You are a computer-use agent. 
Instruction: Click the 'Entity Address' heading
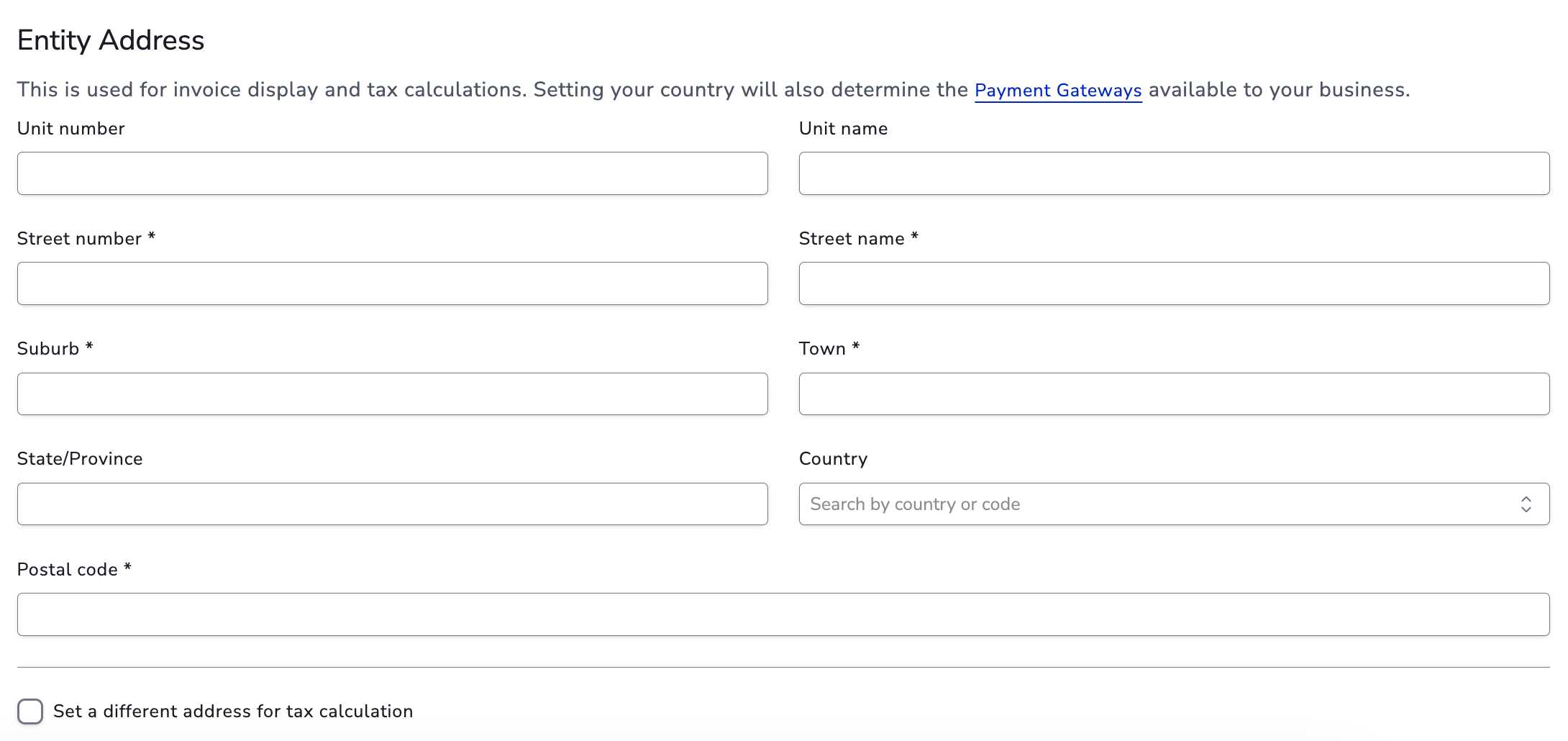click(111, 40)
